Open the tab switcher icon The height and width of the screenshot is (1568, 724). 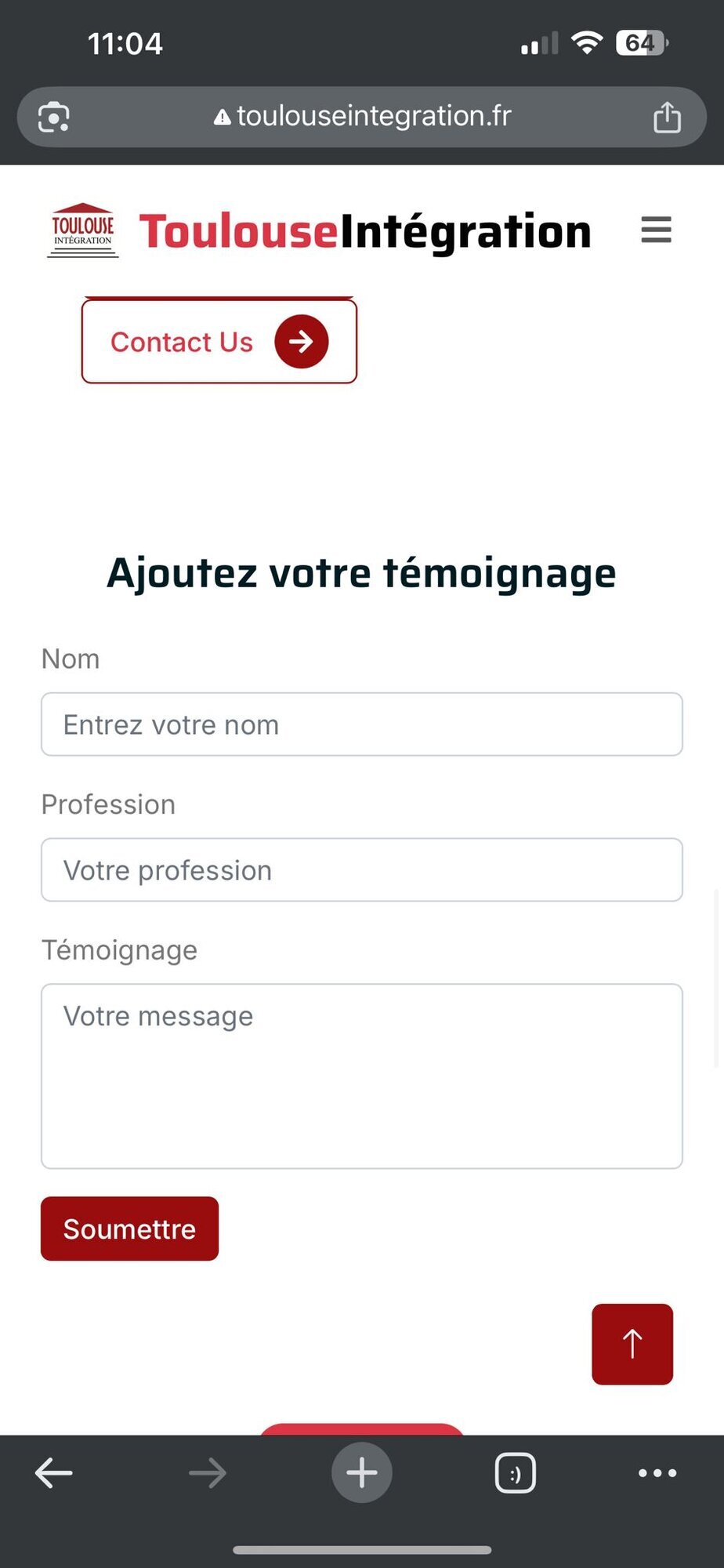[x=516, y=1473]
